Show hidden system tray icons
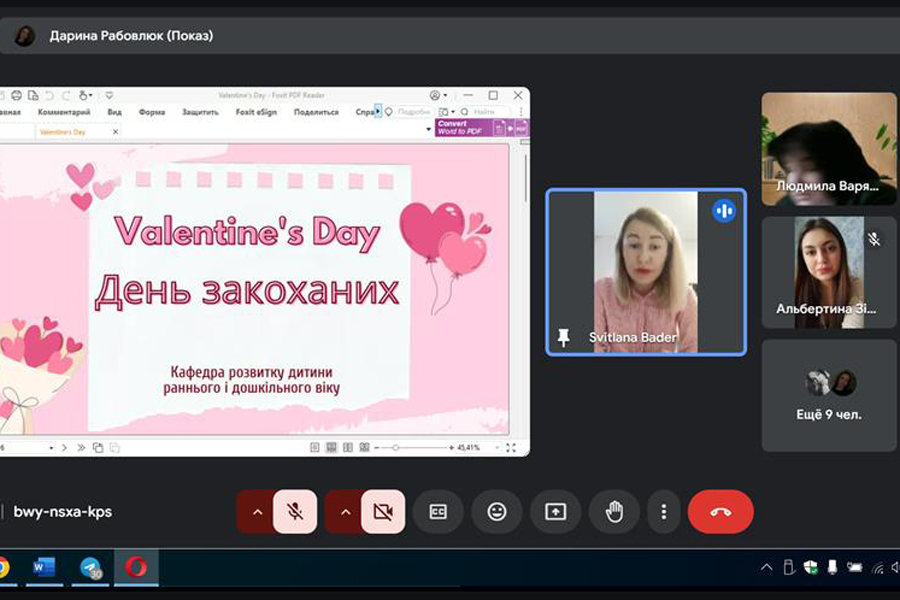The height and width of the screenshot is (600, 900). [x=766, y=568]
